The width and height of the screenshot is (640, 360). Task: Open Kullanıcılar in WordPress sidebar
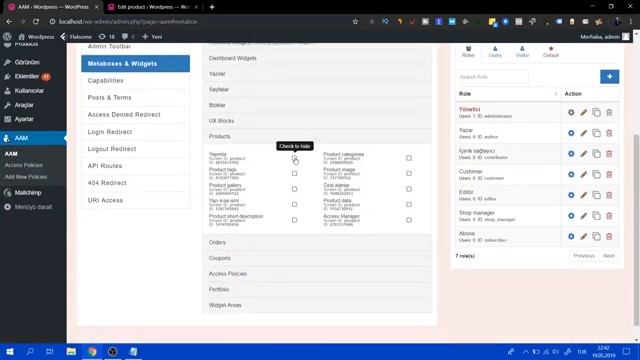tap(29, 91)
